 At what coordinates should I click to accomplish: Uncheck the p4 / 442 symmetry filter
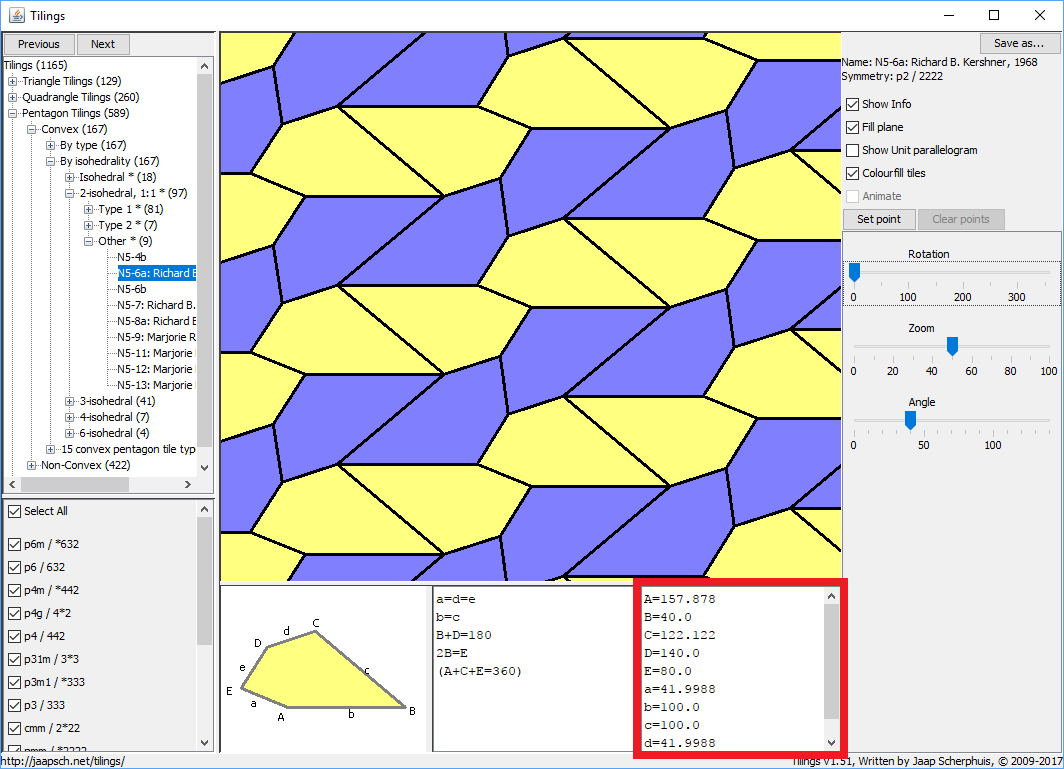click(14, 637)
